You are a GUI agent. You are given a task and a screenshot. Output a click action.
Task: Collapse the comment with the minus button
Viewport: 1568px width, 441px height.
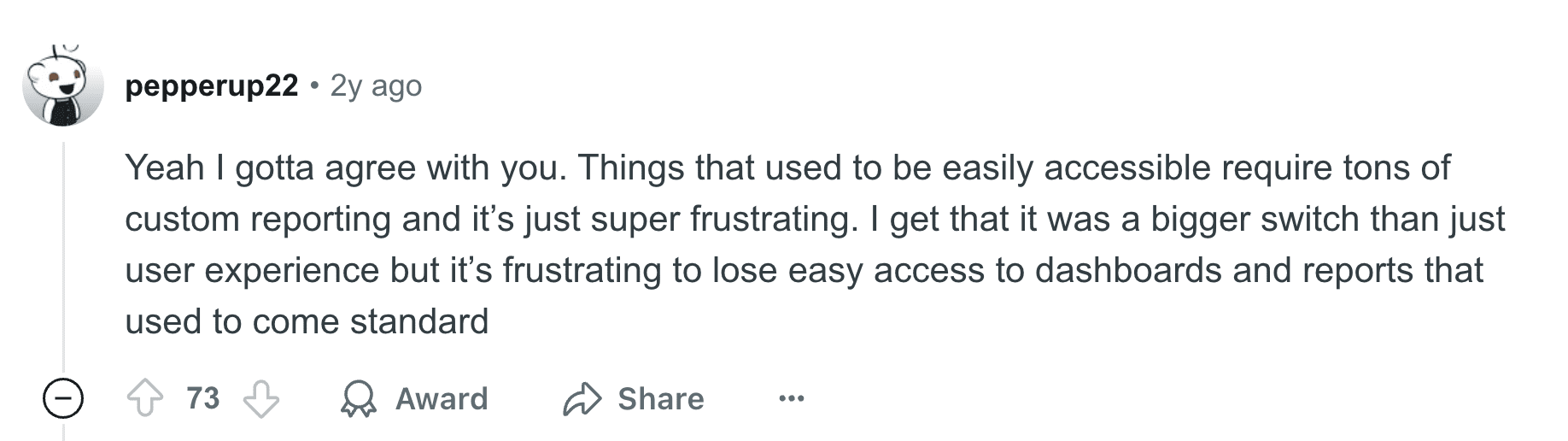tap(63, 398)
